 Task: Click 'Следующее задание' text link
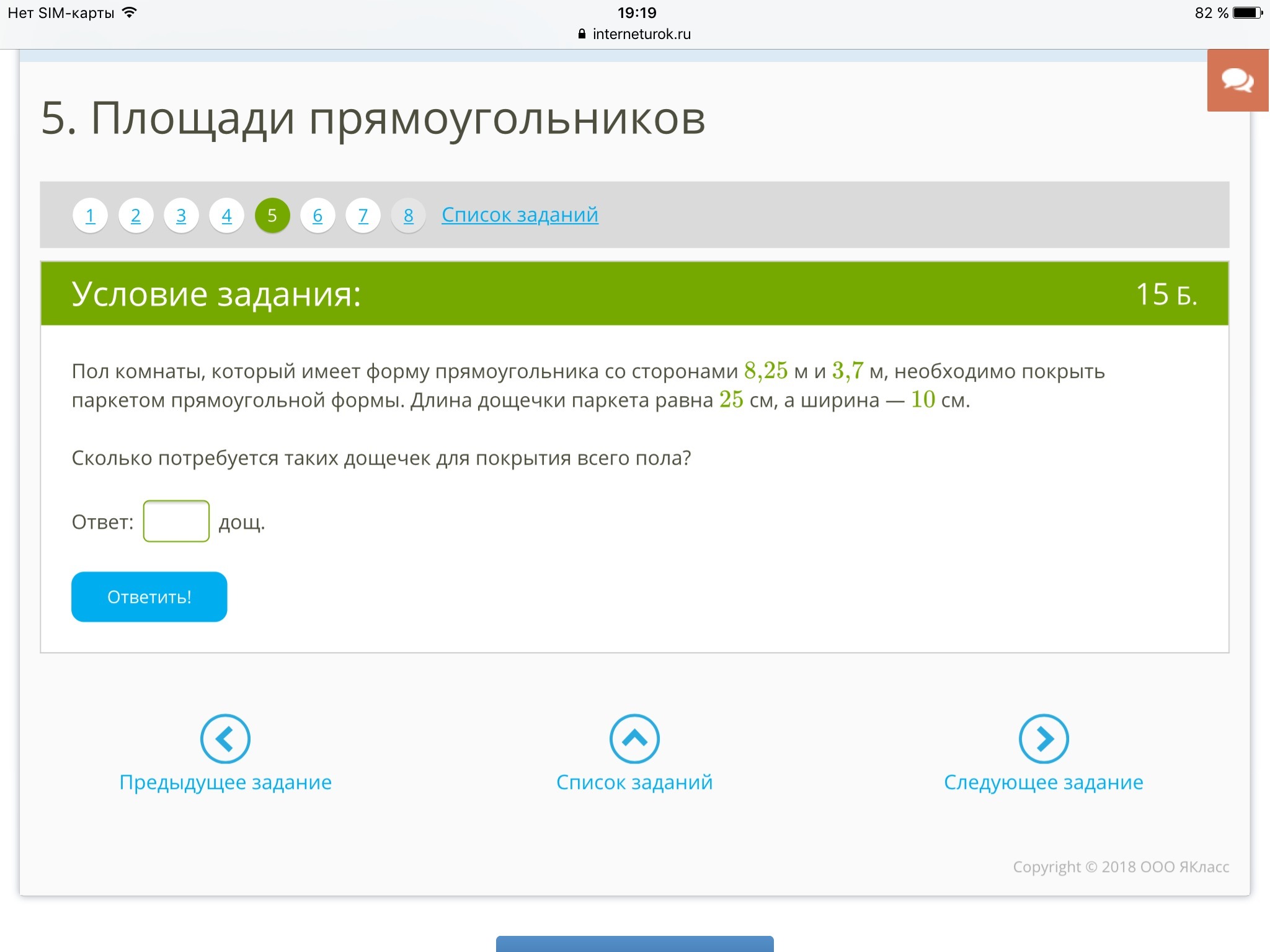pyautogui.click(x=1044, y=782)
